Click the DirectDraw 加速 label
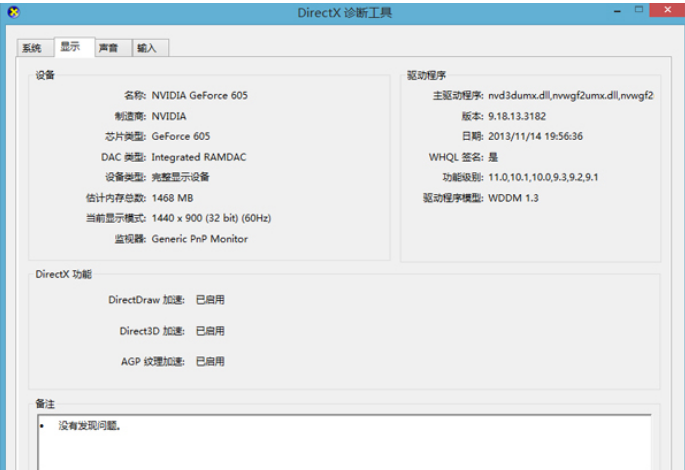The image size is (685, 470). coord(146,300)
